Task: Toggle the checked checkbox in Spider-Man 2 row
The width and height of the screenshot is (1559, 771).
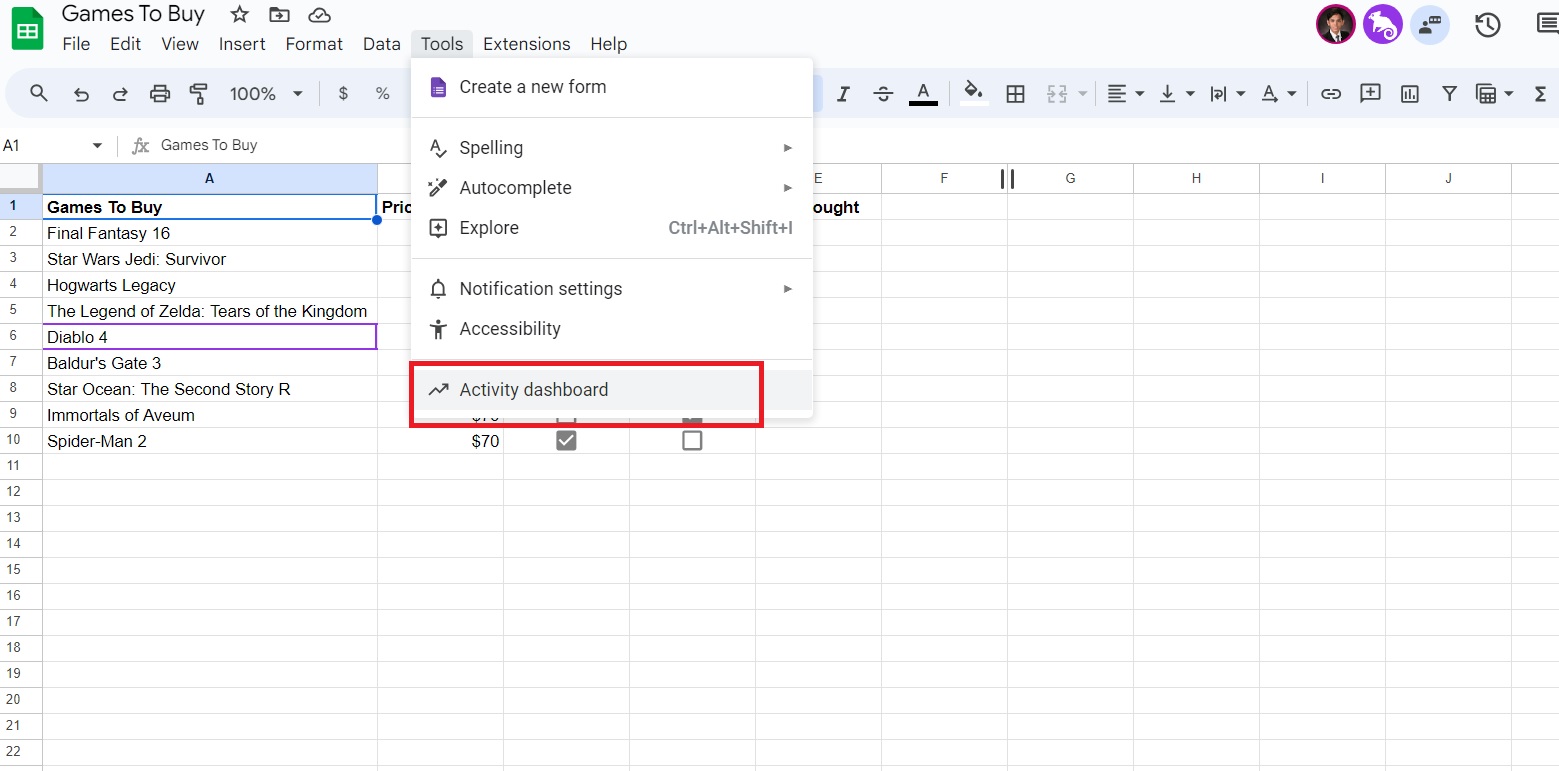Action: click(566, 441)
